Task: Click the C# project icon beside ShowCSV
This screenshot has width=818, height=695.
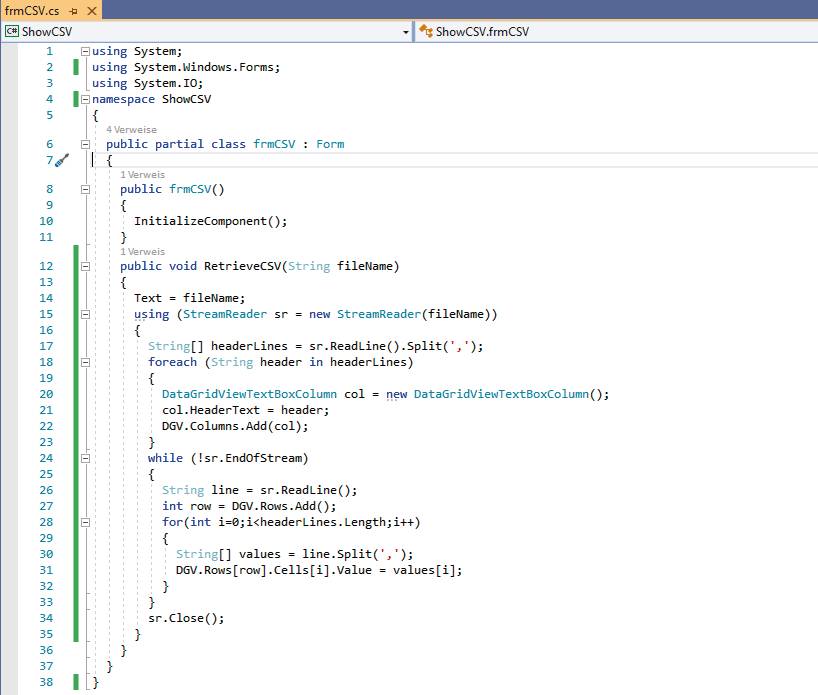Action: point(11,32)
